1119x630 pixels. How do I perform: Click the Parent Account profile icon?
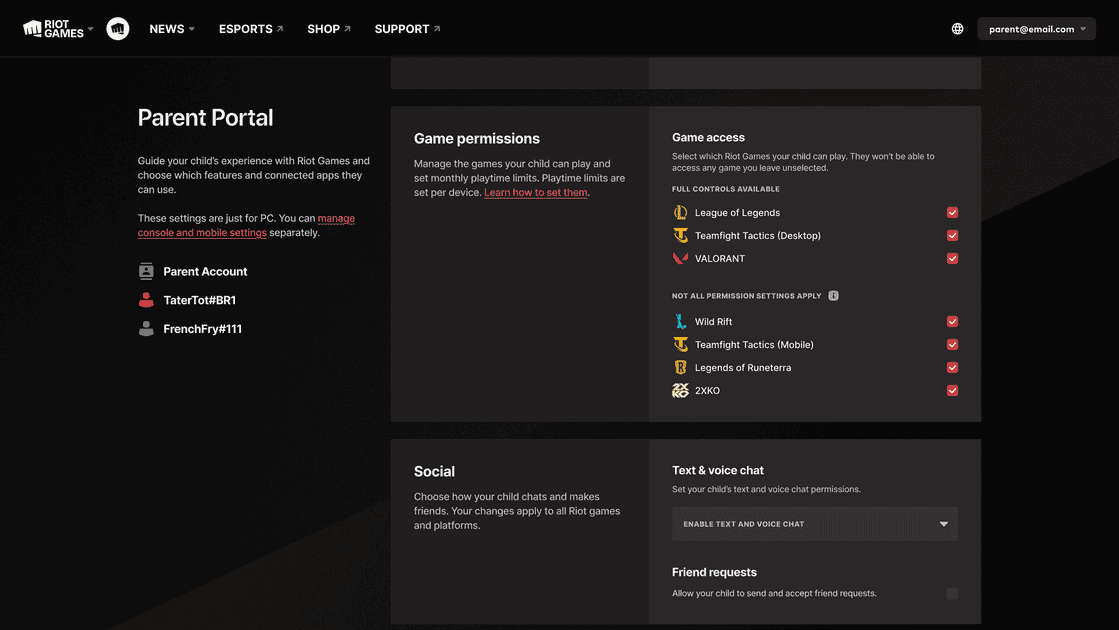coord(146,271)
